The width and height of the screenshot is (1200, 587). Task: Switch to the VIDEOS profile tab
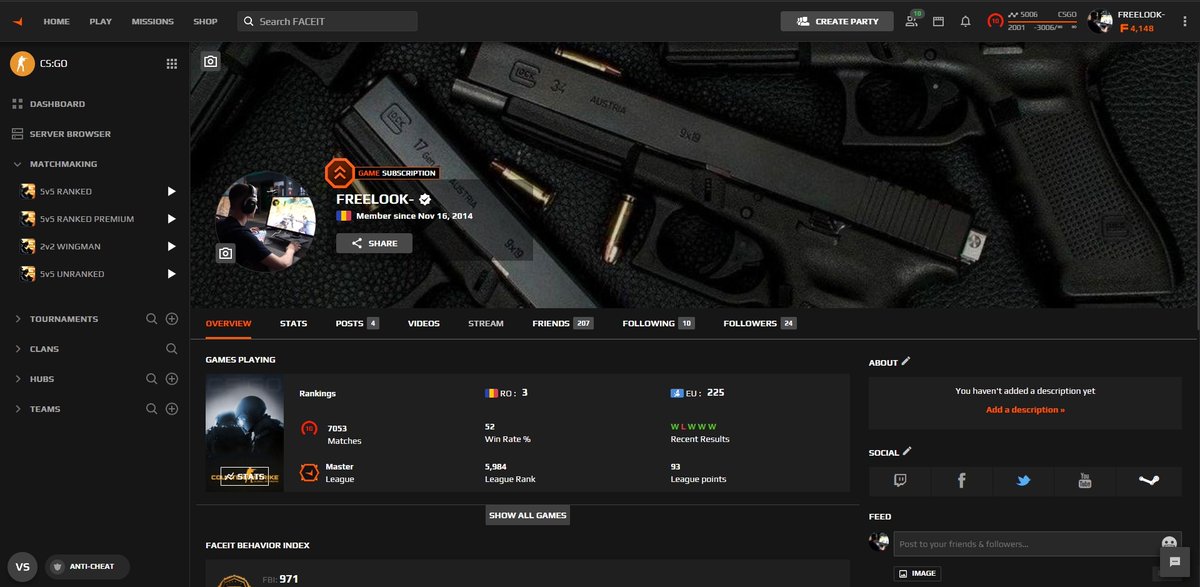pos(424,324)
